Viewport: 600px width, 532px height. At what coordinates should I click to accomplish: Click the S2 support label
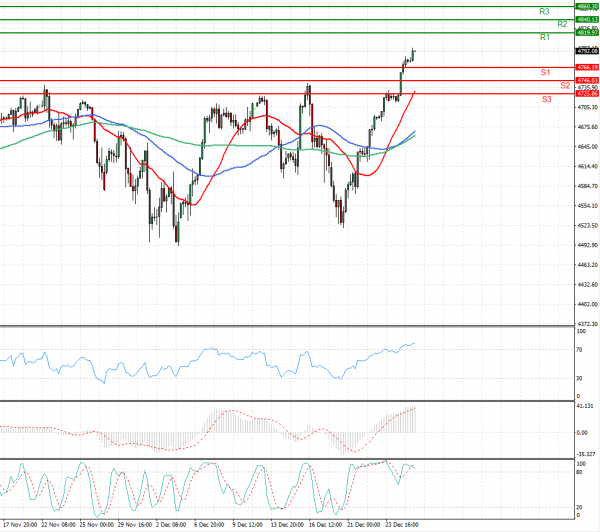click(x=565, y=85)
